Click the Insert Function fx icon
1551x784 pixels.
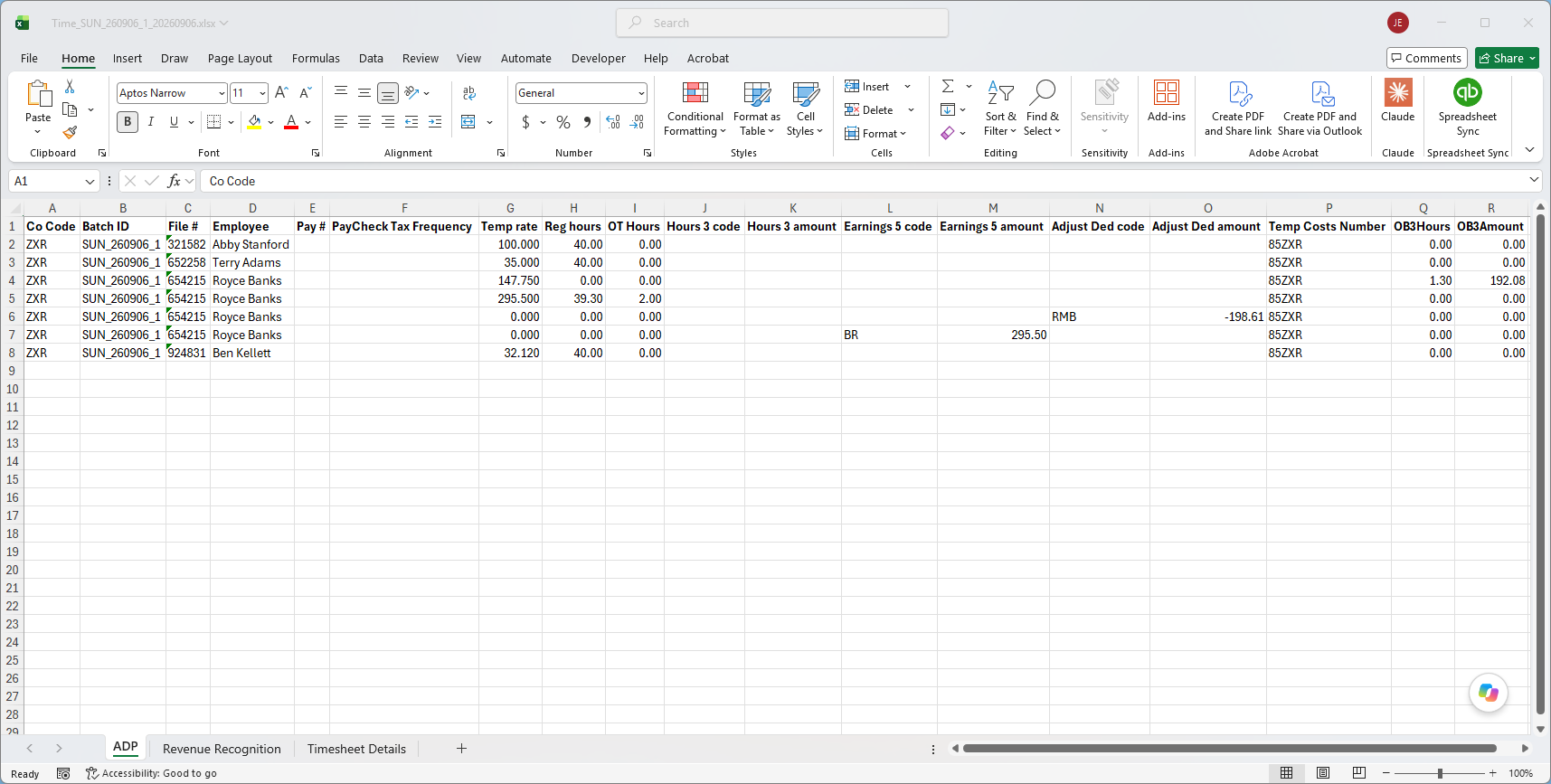pyautogui.click(x=175, y=181)
